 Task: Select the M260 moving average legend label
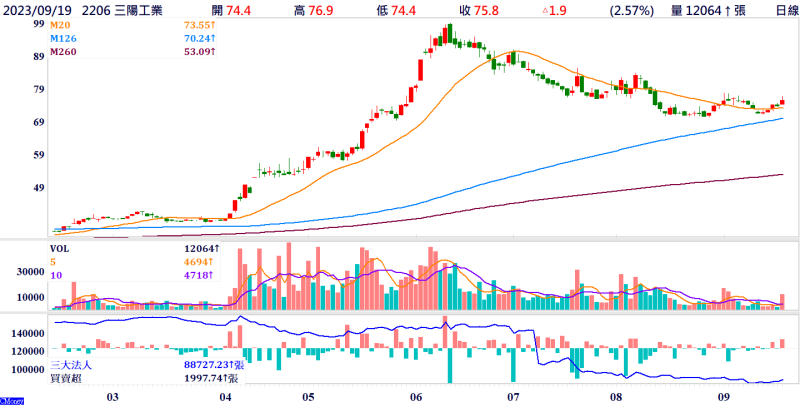point(64,52)
